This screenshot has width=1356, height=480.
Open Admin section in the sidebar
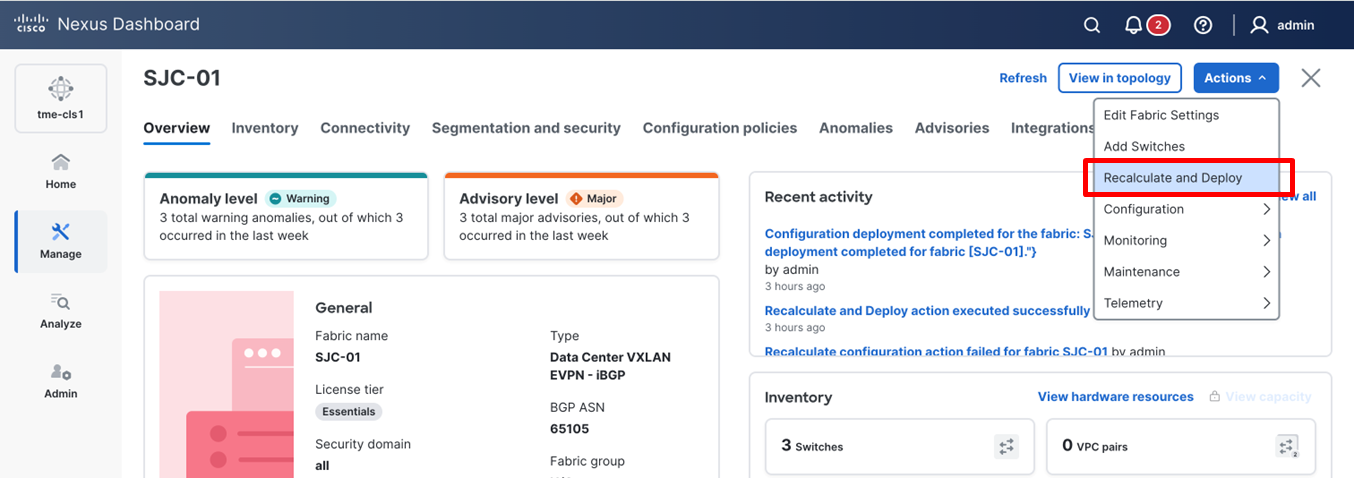coord(61,380)
